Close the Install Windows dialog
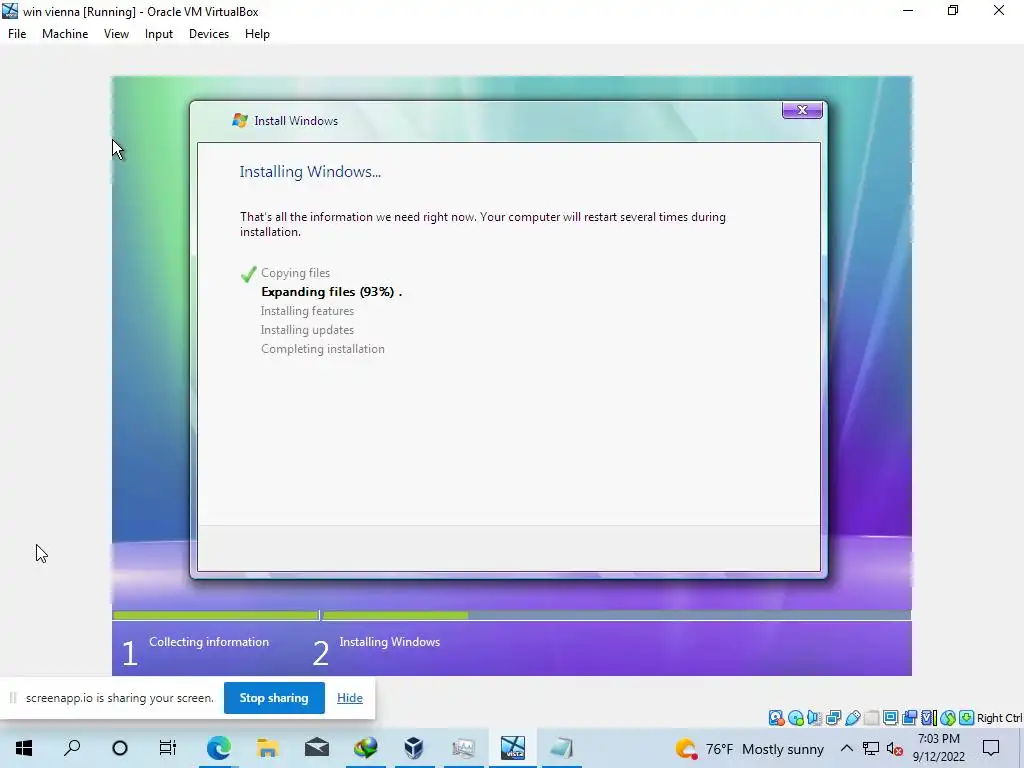Image resolution: width=1024 pixels, height=768 pixels. pos(802,110)
